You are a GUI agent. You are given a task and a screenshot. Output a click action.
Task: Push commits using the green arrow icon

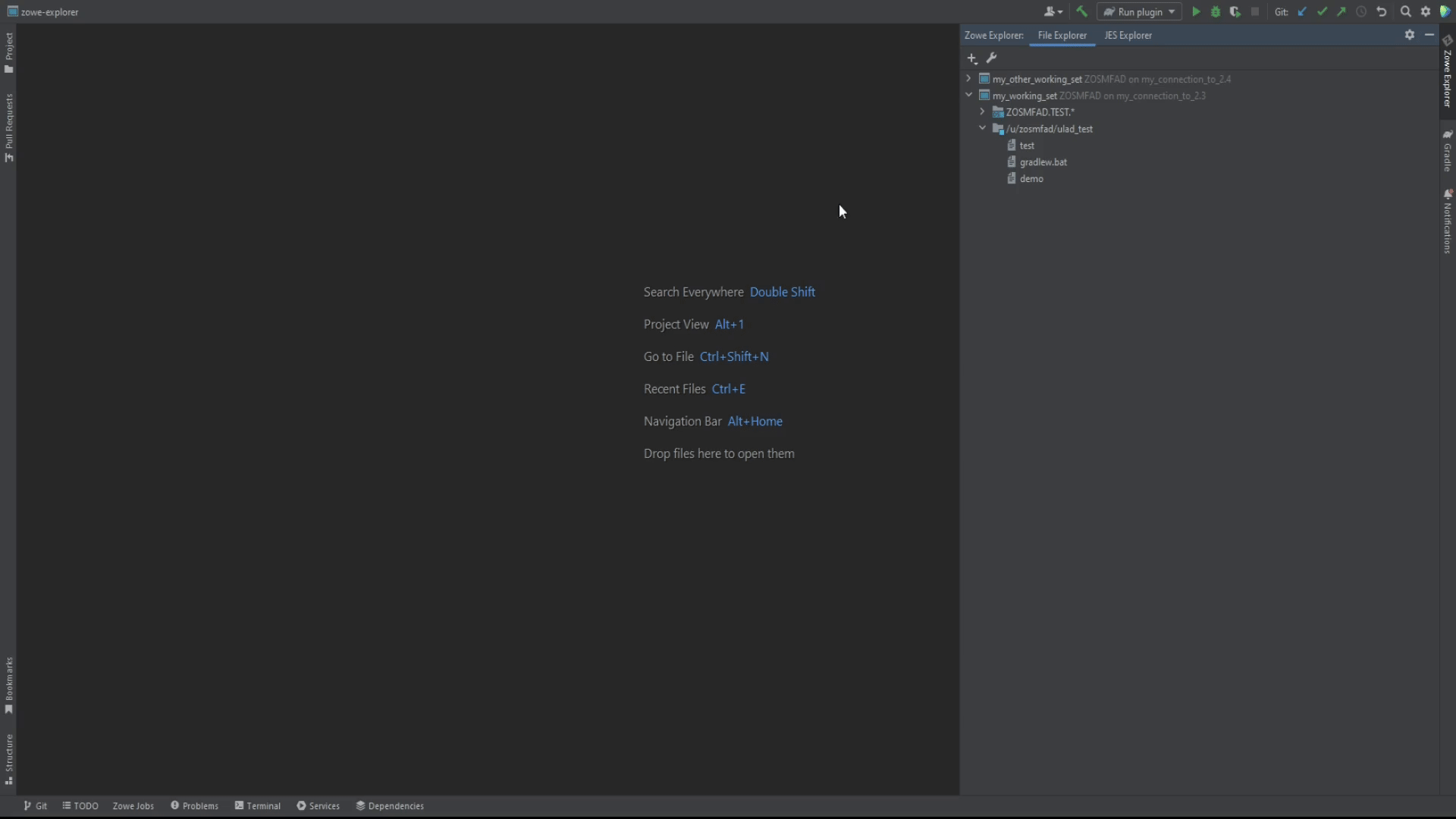pos(1341,11)
